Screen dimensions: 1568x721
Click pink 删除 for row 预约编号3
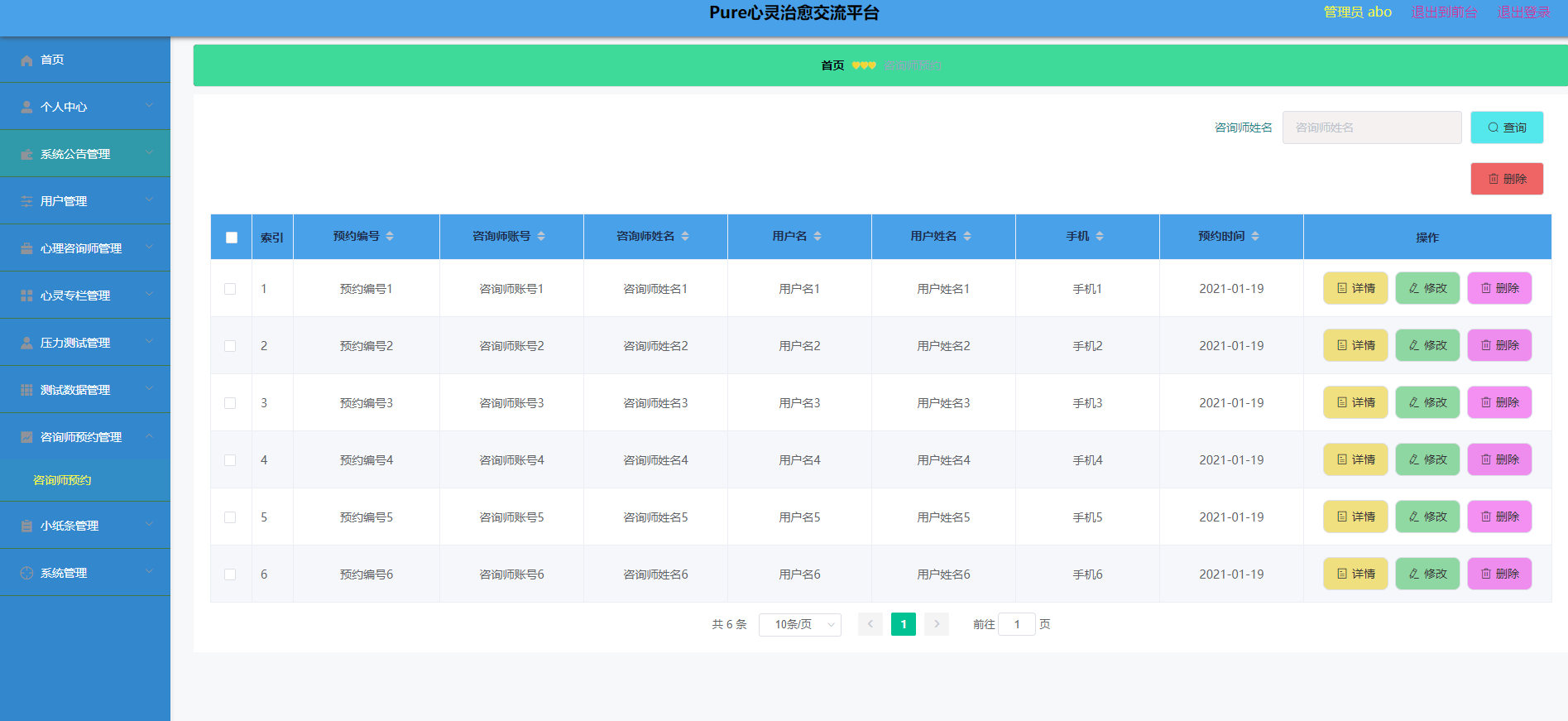[x=1499, y=402]
